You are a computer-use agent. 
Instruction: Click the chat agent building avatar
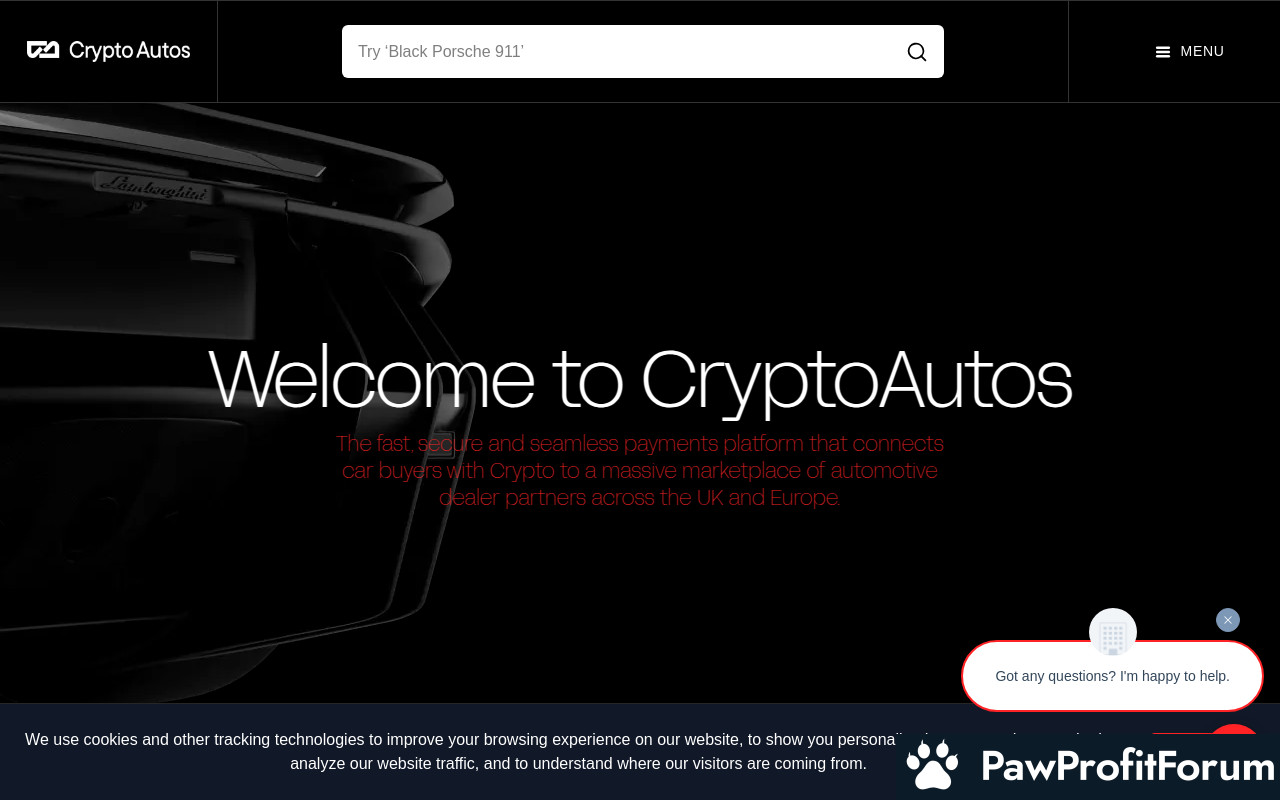point(1113,632)
